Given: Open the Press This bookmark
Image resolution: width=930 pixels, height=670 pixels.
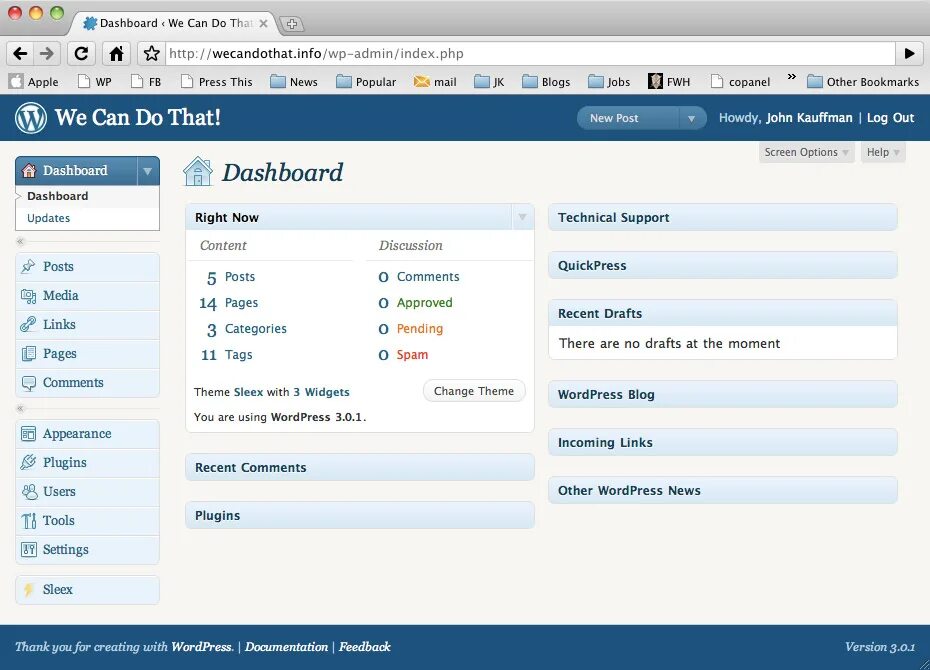Looking at the screenshot, I should [x=217, y=82].
